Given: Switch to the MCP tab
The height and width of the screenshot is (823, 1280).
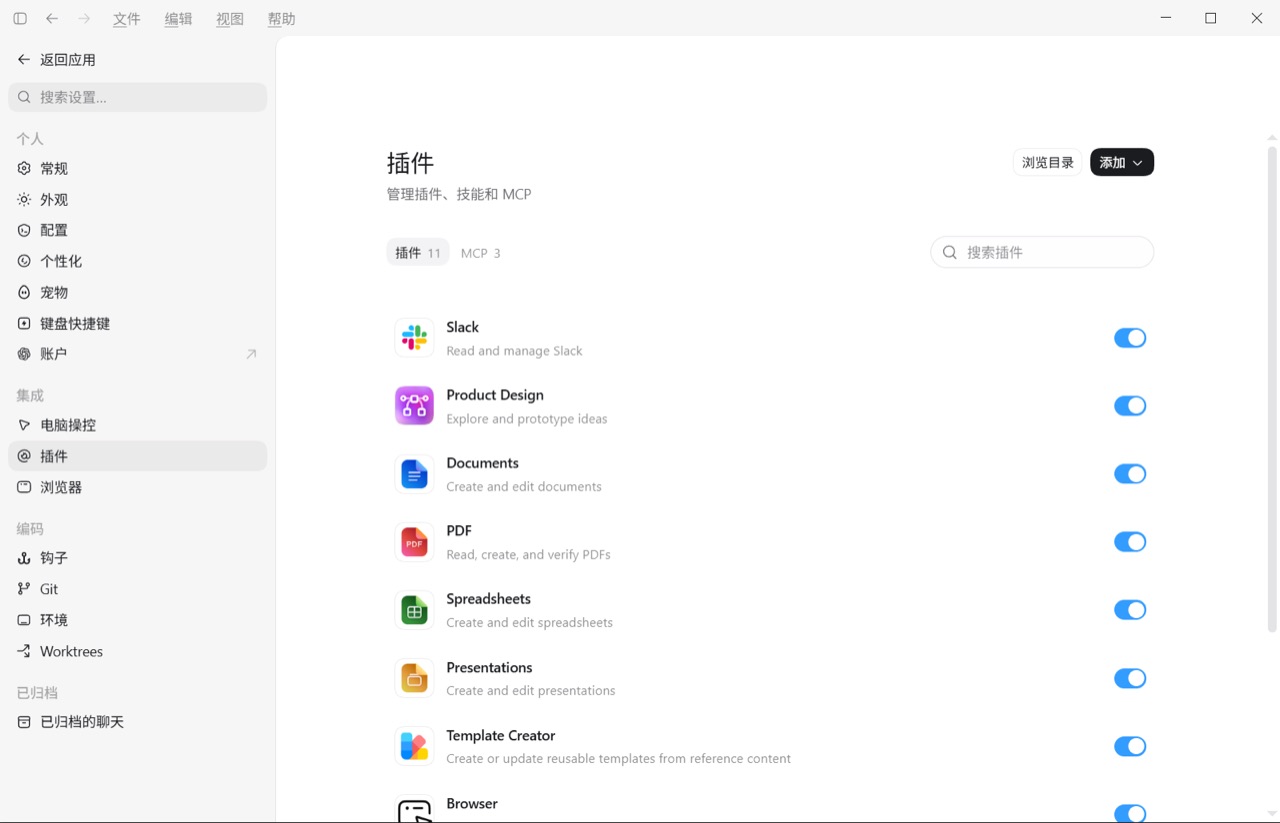Looking at the screenshot, I should [x=480, y=253].
